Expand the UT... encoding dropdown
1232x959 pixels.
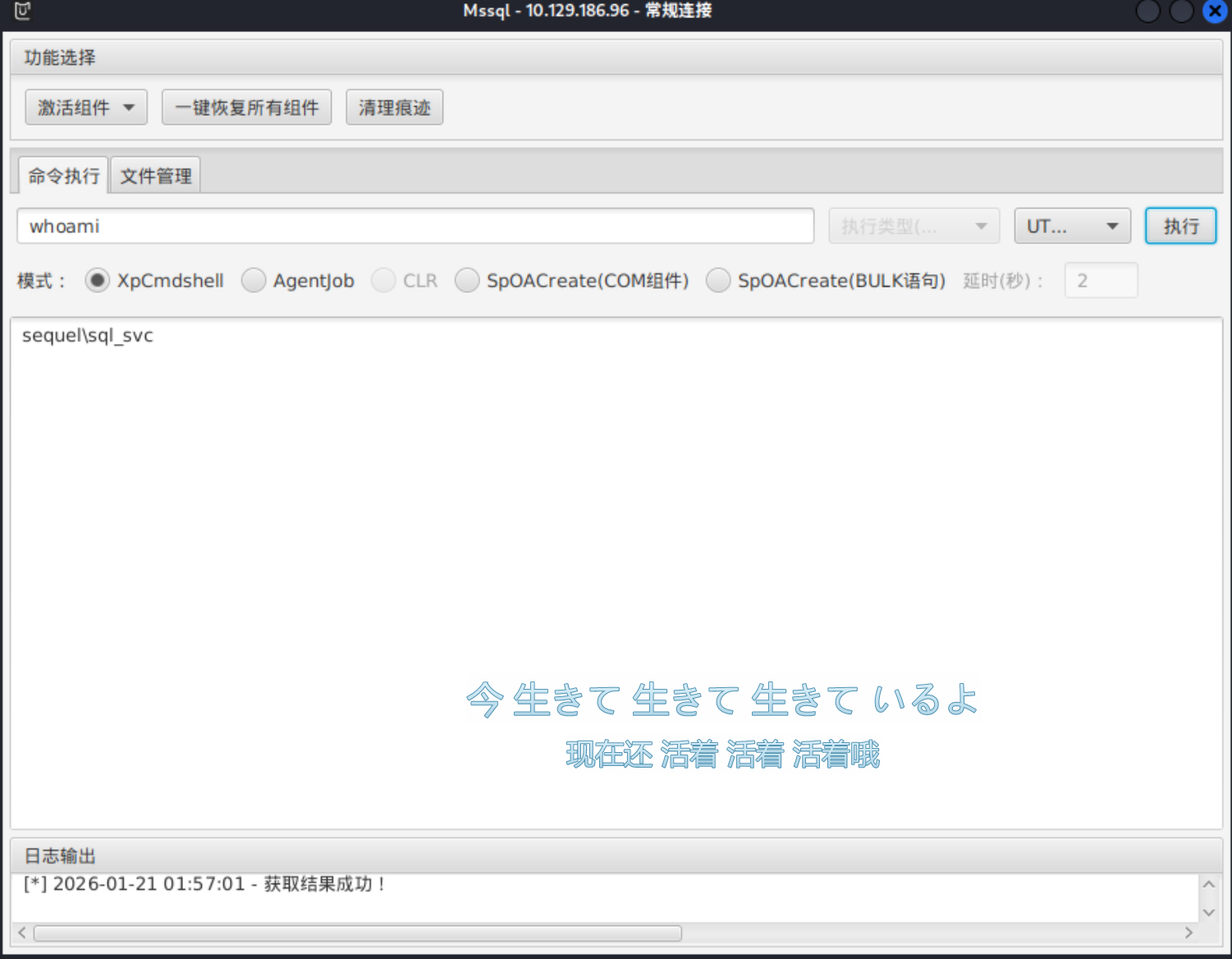tap(1072, 226)
